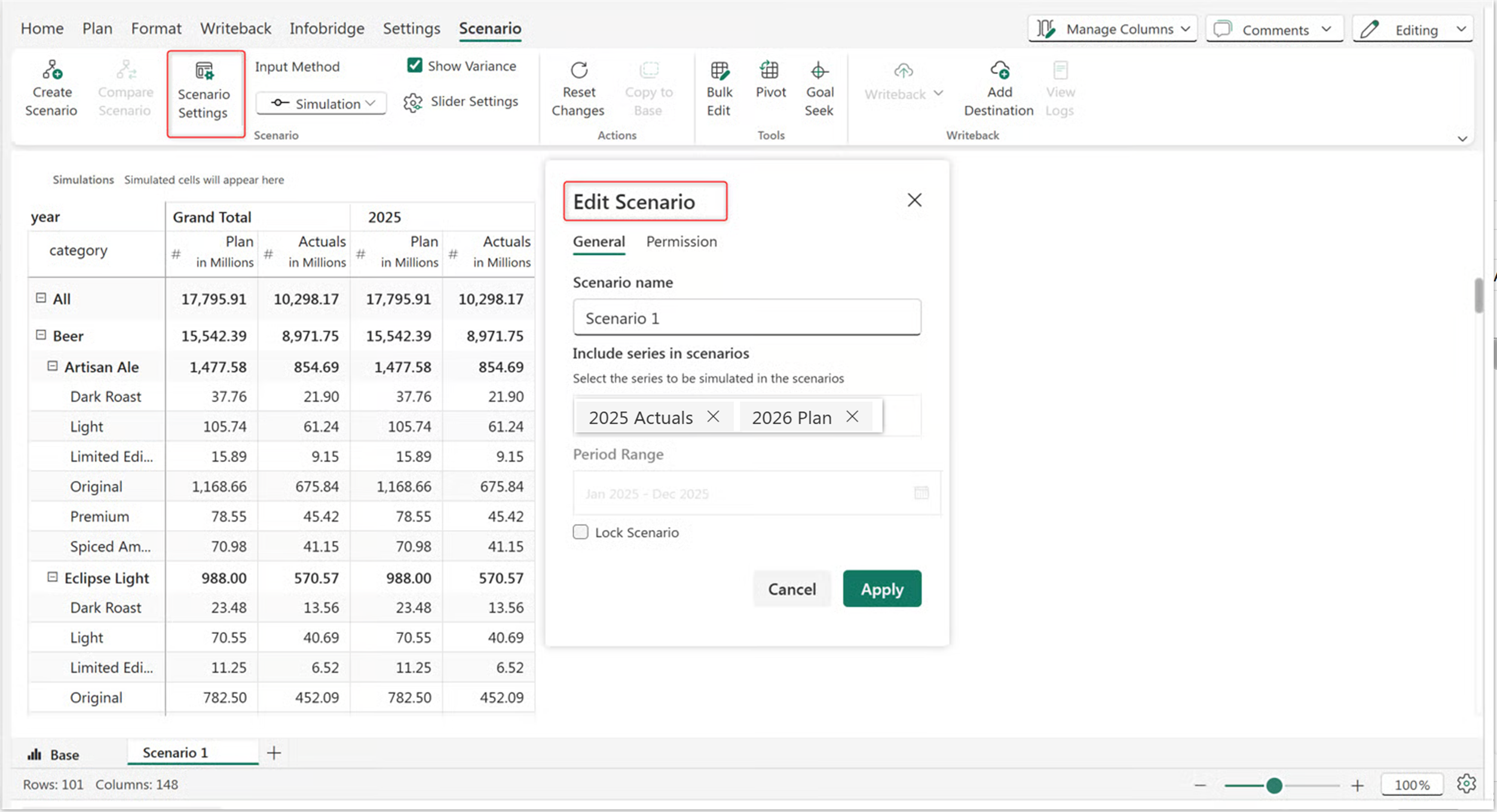The width and height of the screenshot is (1497, 812).
Task: Click the zoom slider handle
Action: [x=1274, y=785]
